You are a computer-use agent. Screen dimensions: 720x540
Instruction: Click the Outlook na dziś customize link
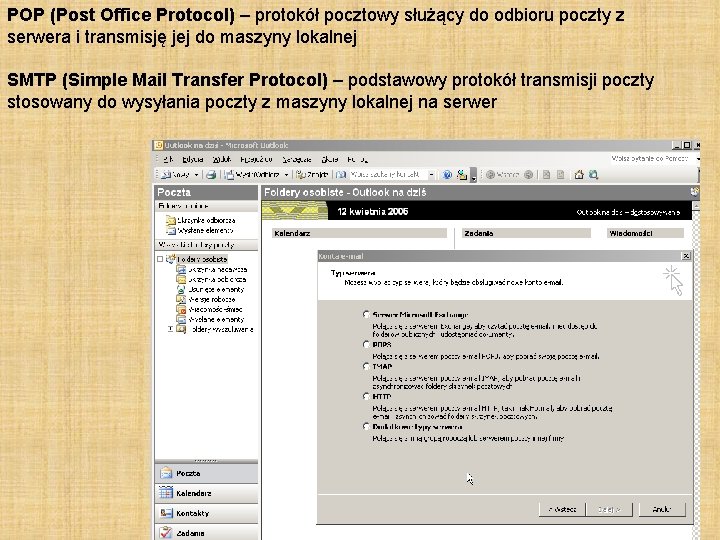click(x=628, y=212)
